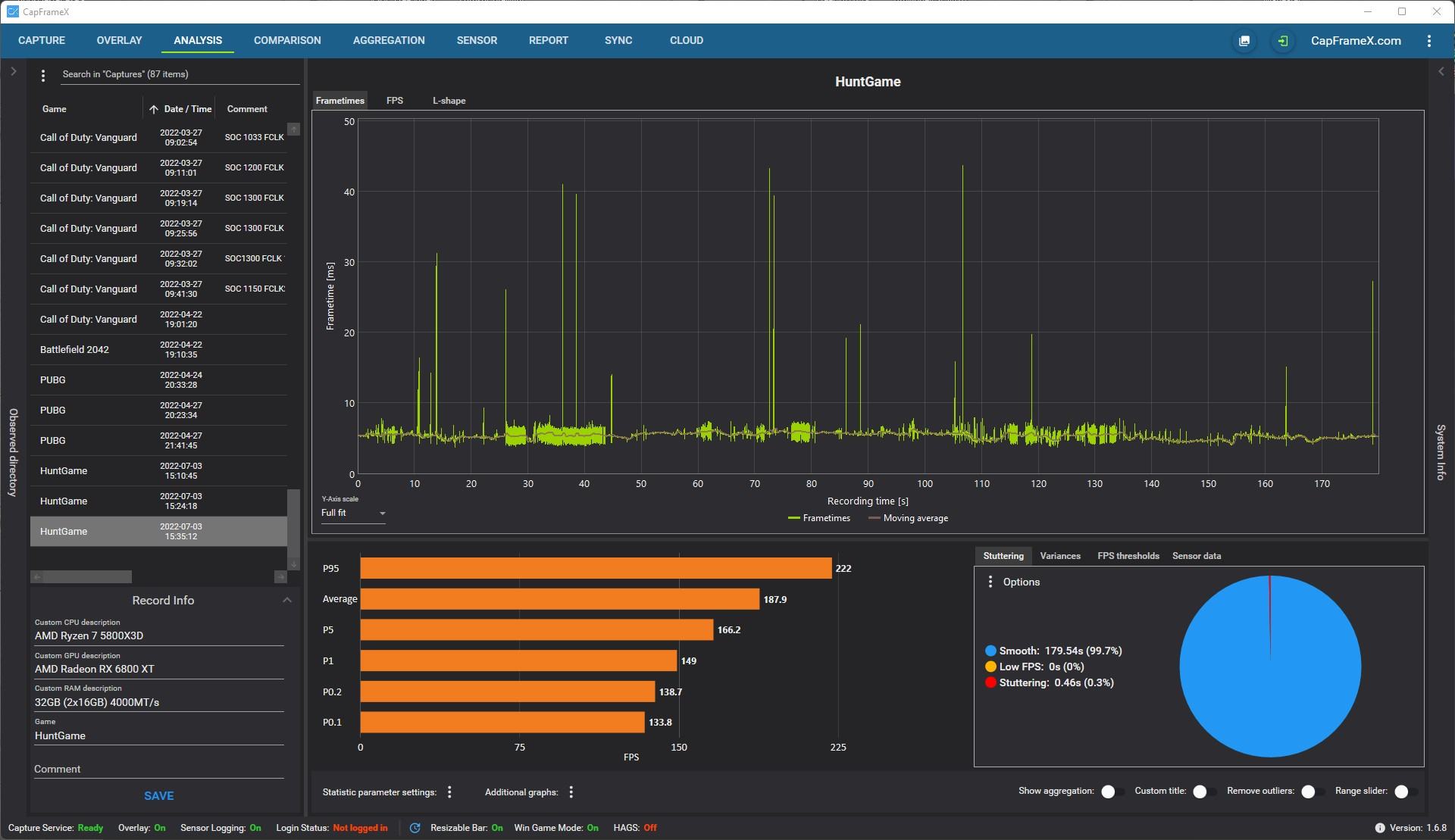Select Vanguard capture from 2022-04-22 19:01:20
Screen dimensions: 1455x840
[159, 320]
